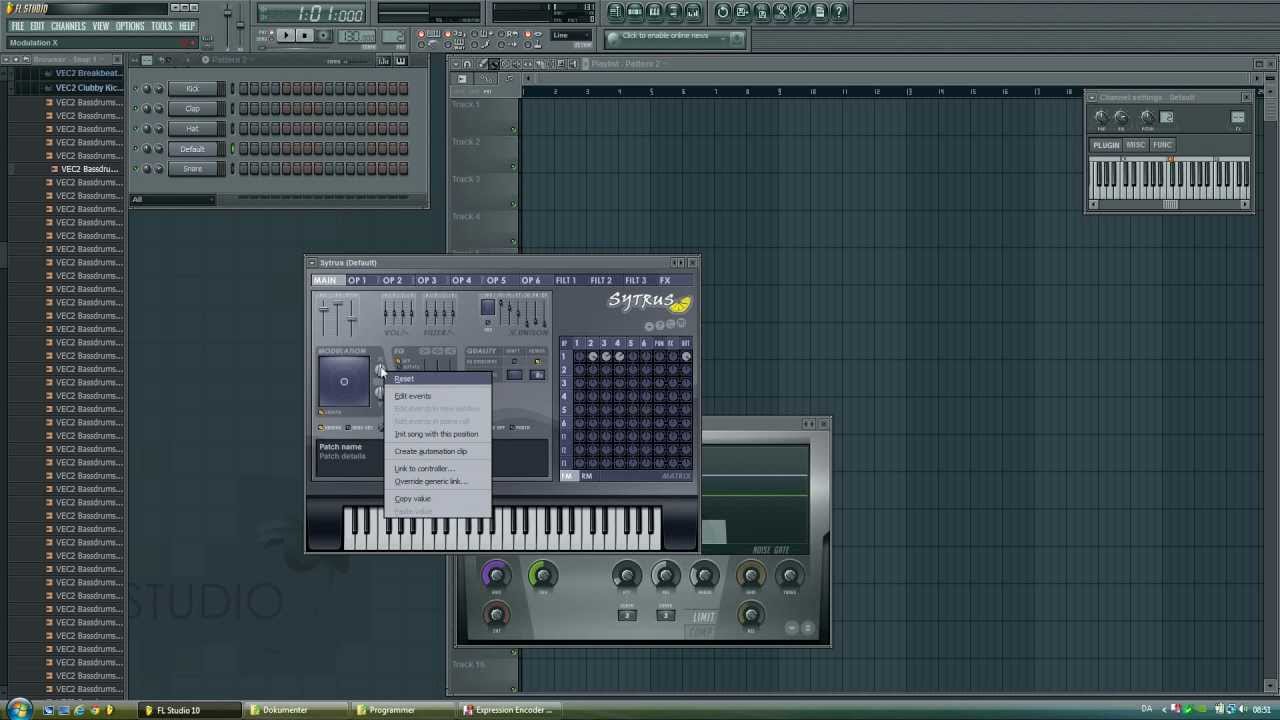Click the scissors icon in top toolbar
The width and height of the screenshot is (1280, 720).
[x=781, y=12]
